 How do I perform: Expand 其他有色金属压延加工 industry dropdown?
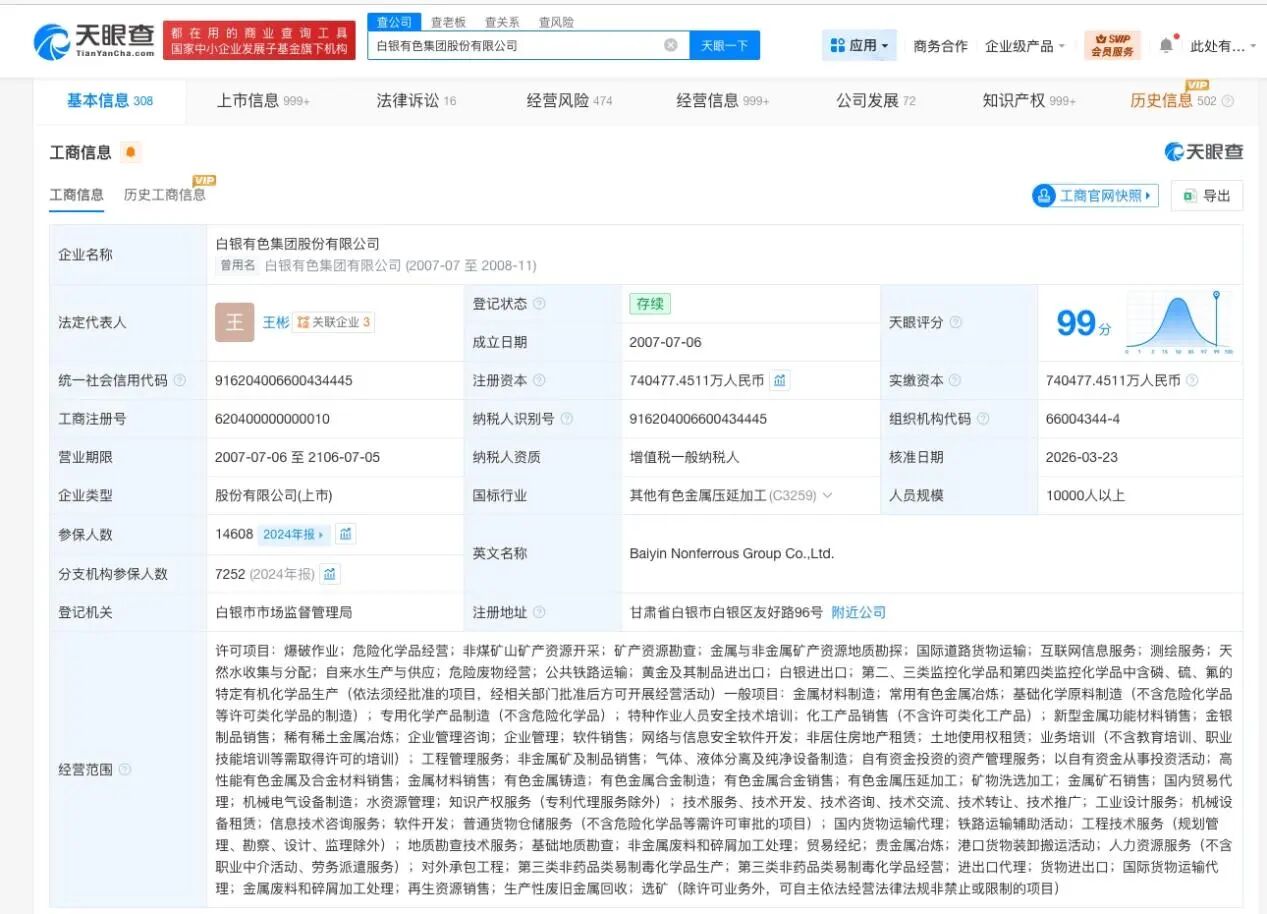(x=826, y=495)
